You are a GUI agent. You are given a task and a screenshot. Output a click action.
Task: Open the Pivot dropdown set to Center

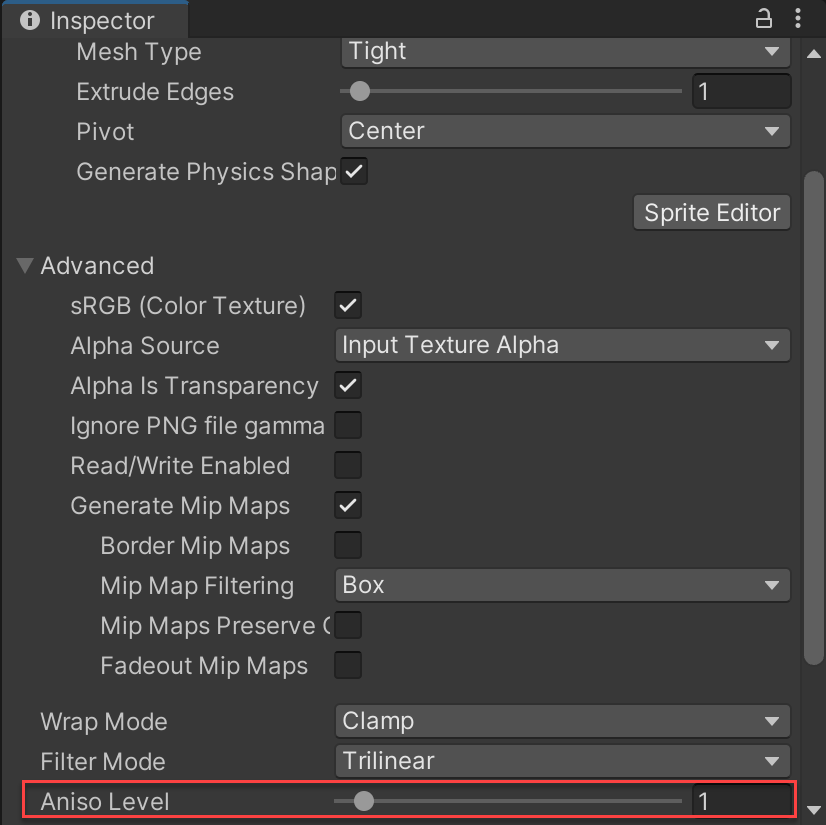point(565,131)
